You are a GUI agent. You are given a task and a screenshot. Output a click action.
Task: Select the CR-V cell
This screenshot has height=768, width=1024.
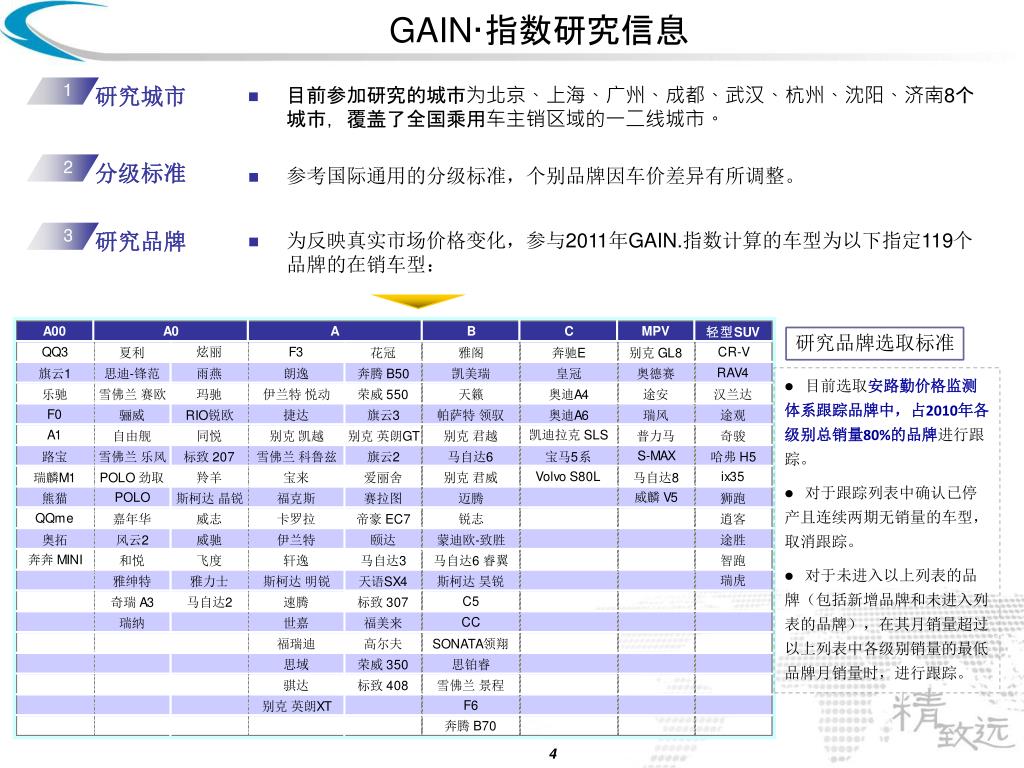coord(733,352)
